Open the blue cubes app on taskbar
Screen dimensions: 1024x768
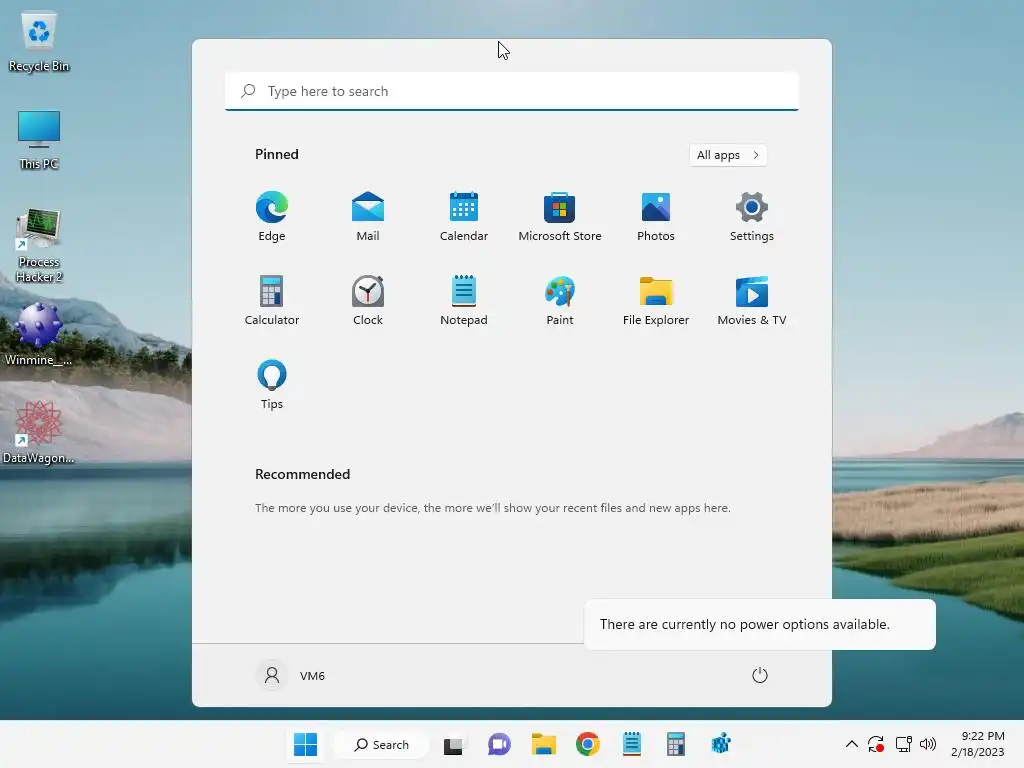pos(720,744)
